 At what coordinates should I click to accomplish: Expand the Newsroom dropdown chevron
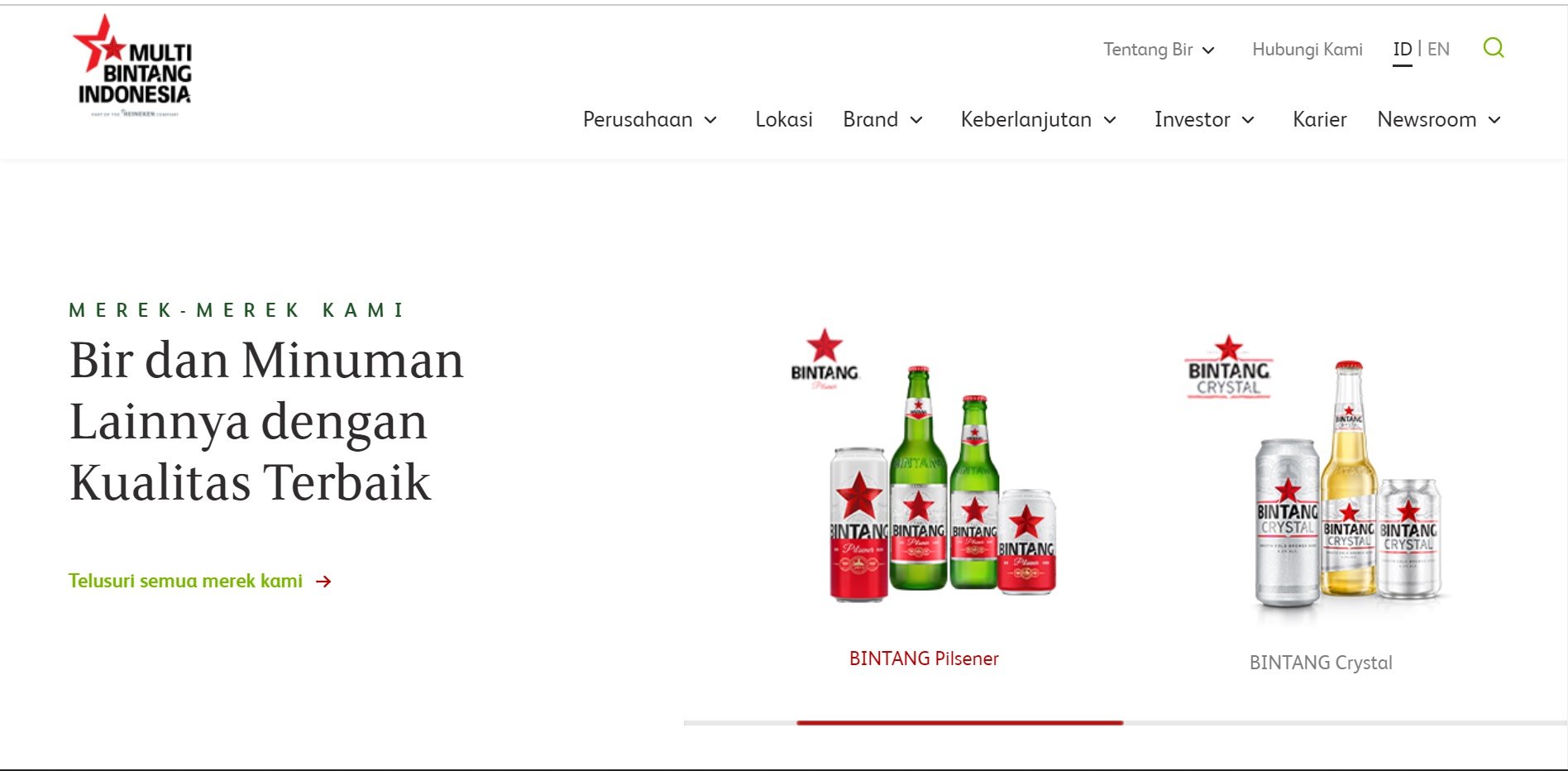point(1494,120)
